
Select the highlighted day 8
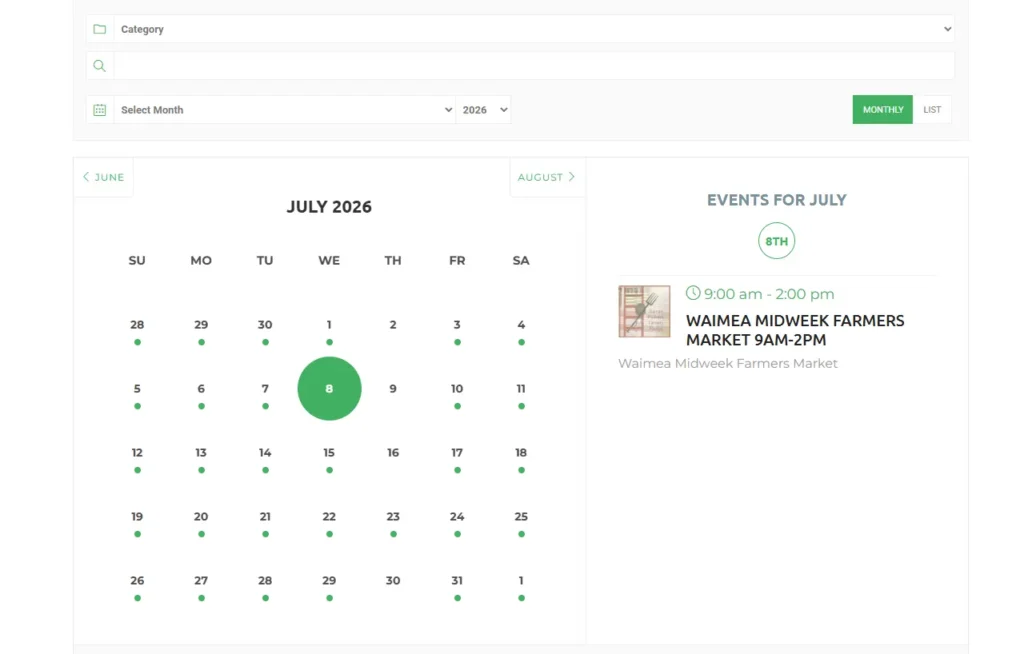coord(329,388)
